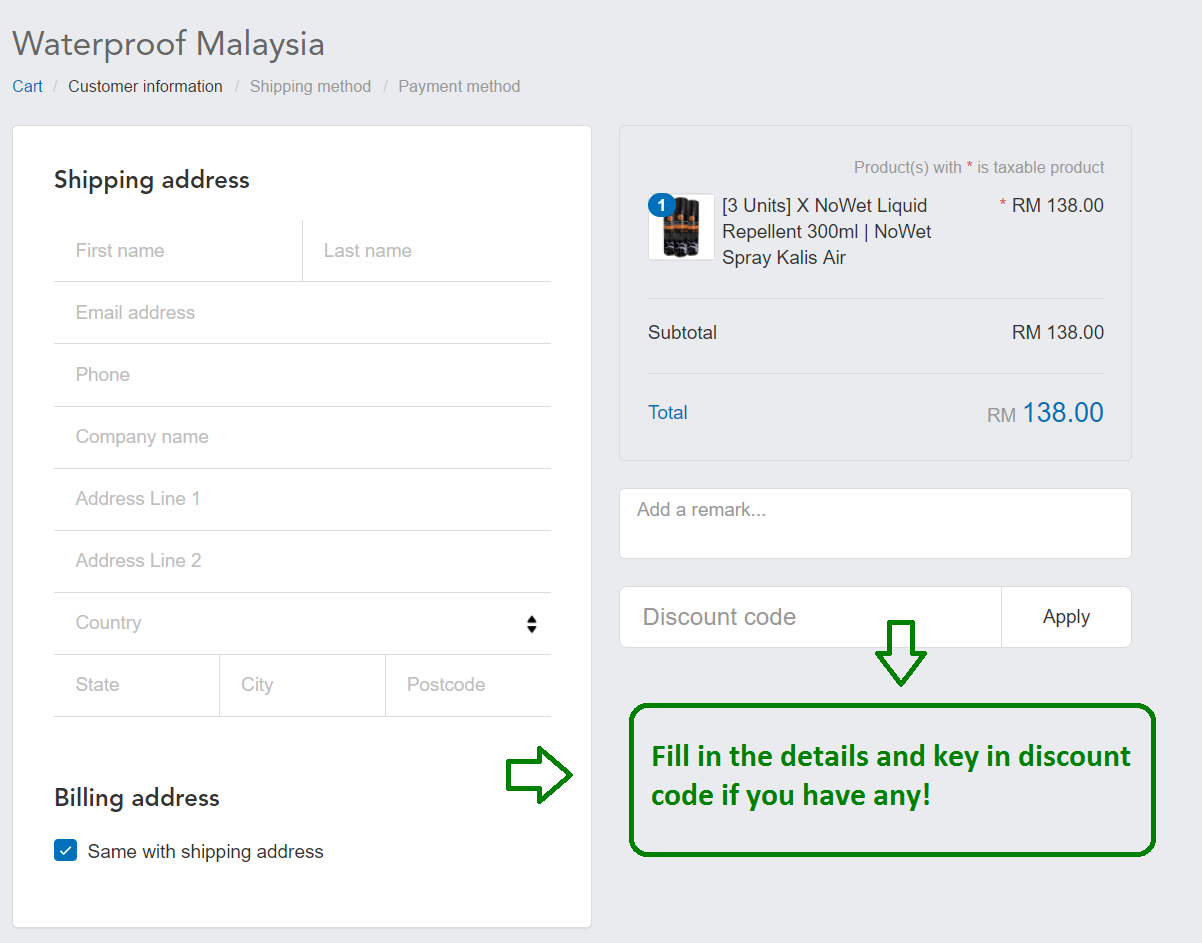This screenshot has height=943, width=1202.
Task: Open the Cart breadcrumb link
Action: pos(27,86)
